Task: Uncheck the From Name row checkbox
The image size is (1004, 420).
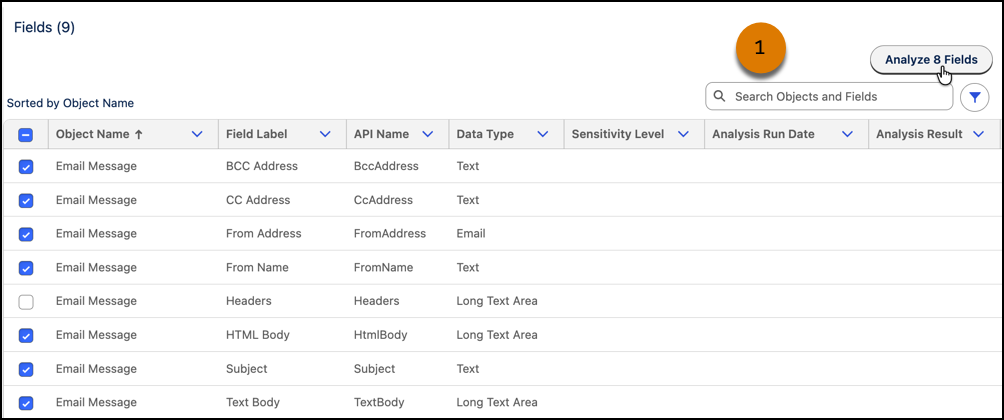Action: click(26, 268)
